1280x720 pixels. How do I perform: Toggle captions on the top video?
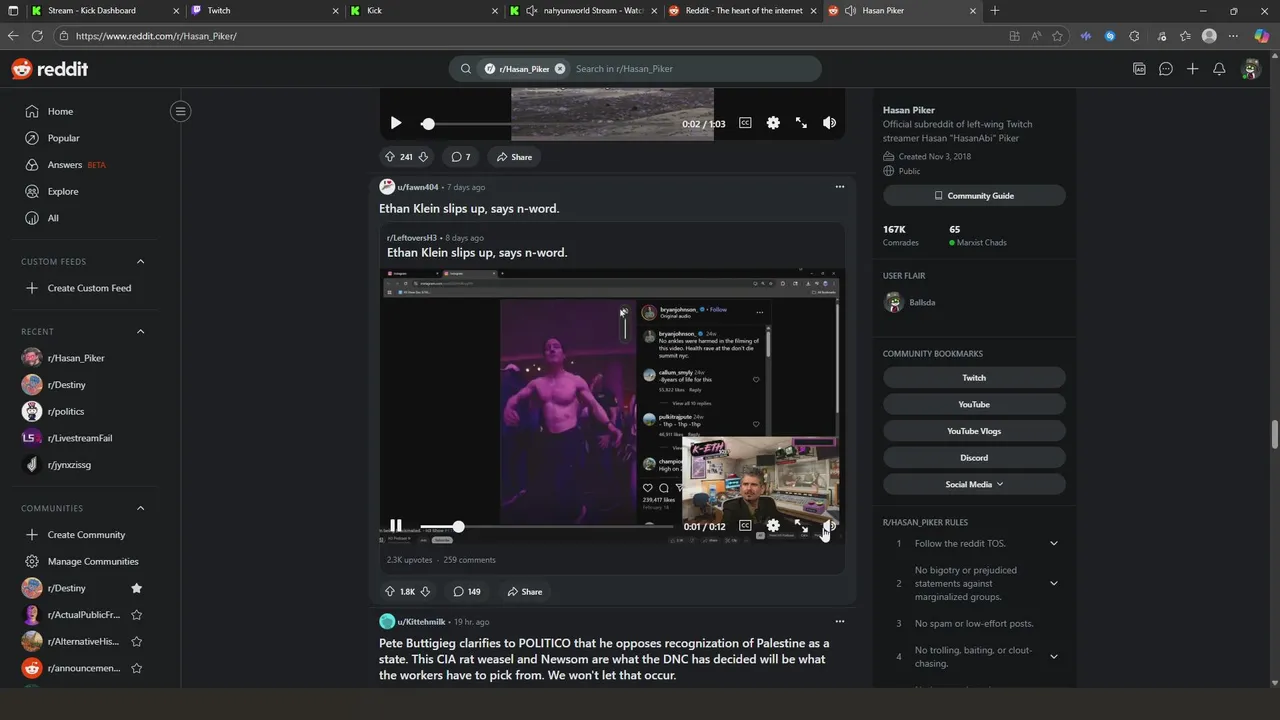745,123
